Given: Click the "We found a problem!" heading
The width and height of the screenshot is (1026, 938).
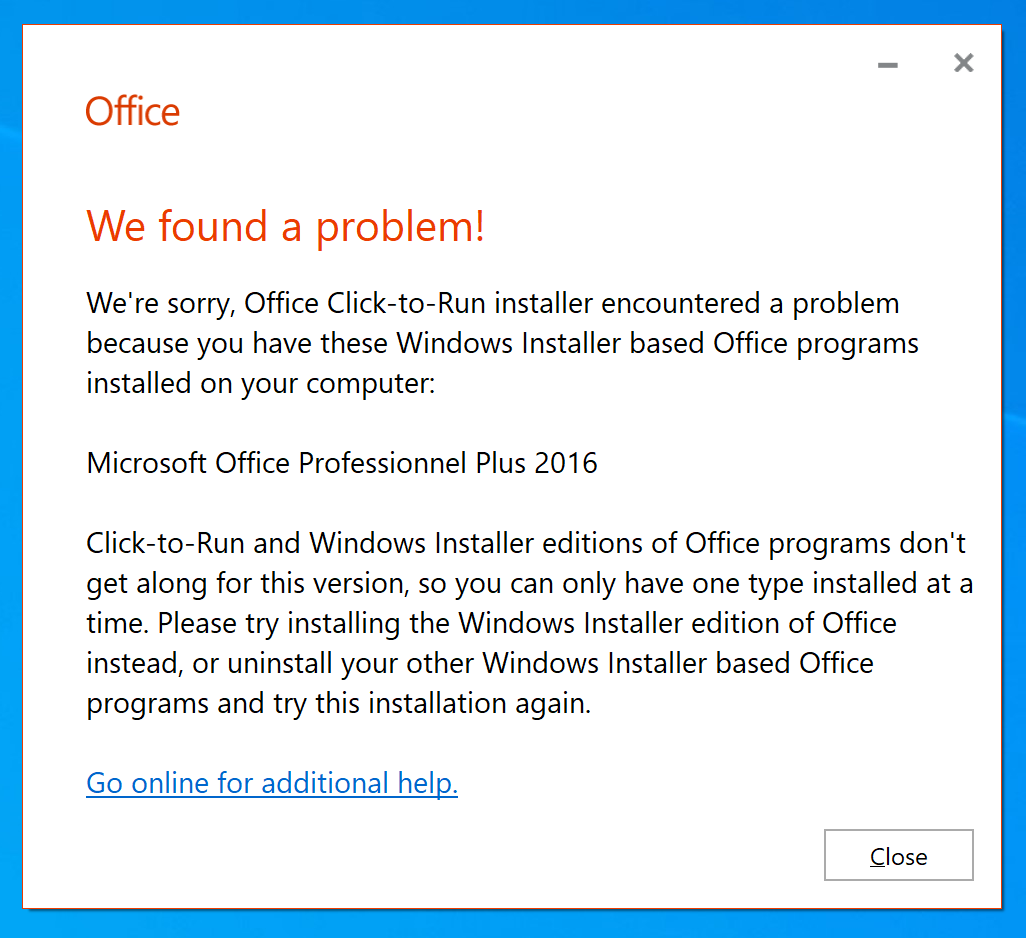Looking at the screenshot, I should (286, 226).
